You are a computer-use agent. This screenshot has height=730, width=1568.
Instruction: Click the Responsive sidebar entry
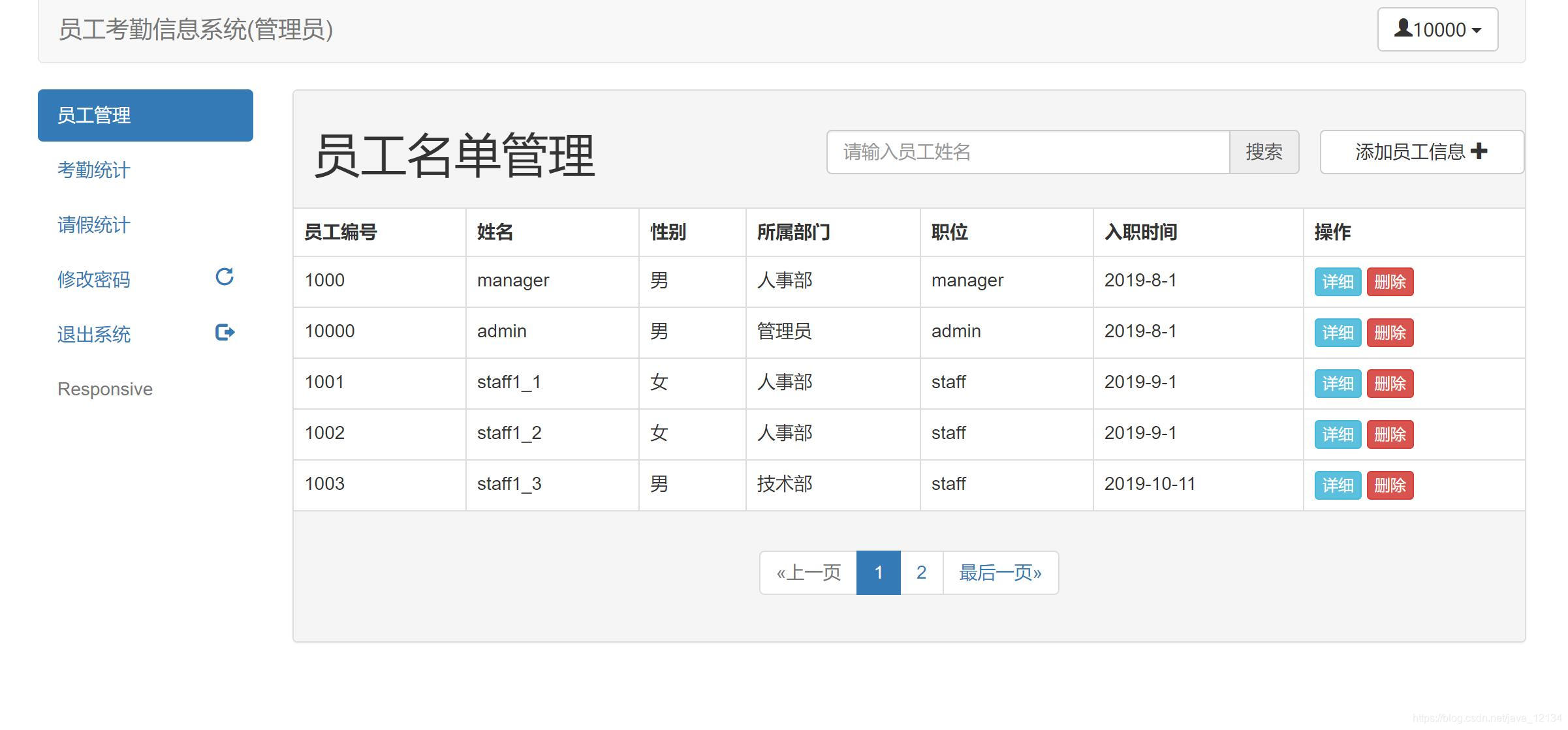coord(104,389)
